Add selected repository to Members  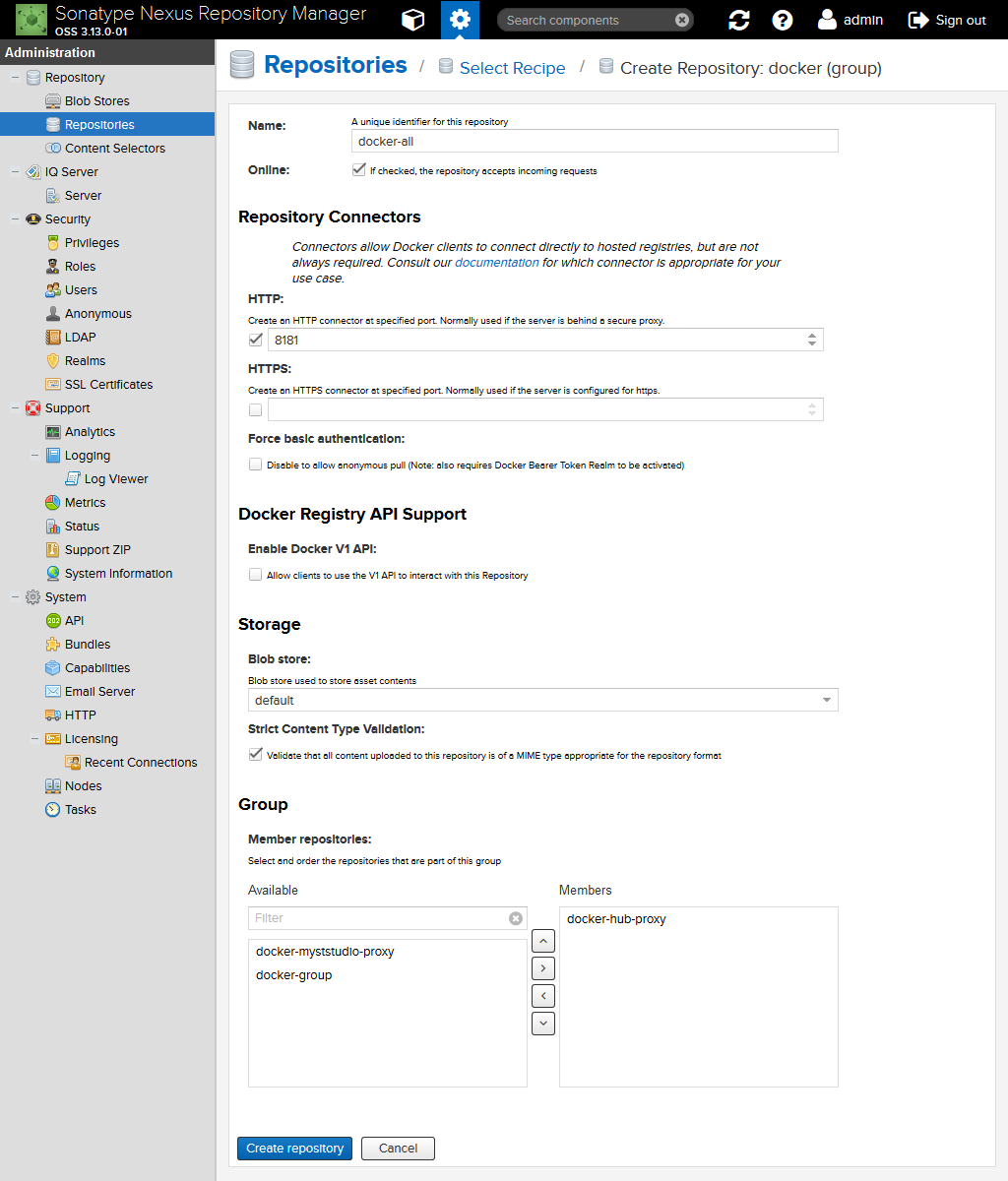pyautogui.click(x=543, y=968)
